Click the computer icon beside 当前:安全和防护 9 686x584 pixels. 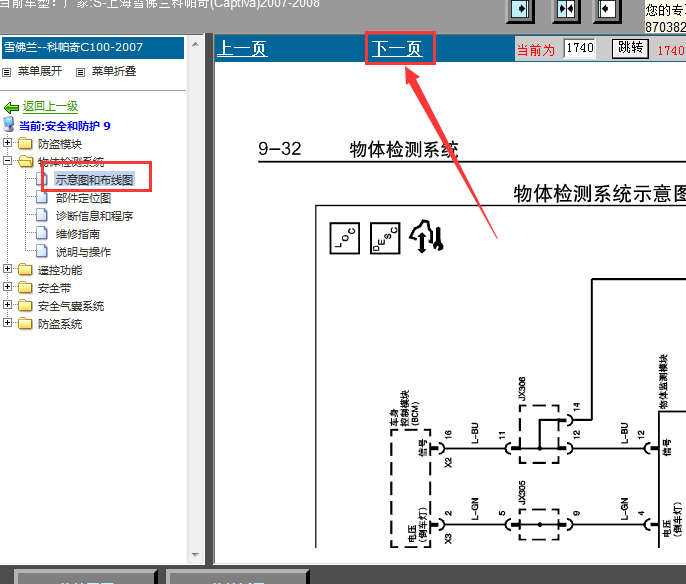coord(9,124)
